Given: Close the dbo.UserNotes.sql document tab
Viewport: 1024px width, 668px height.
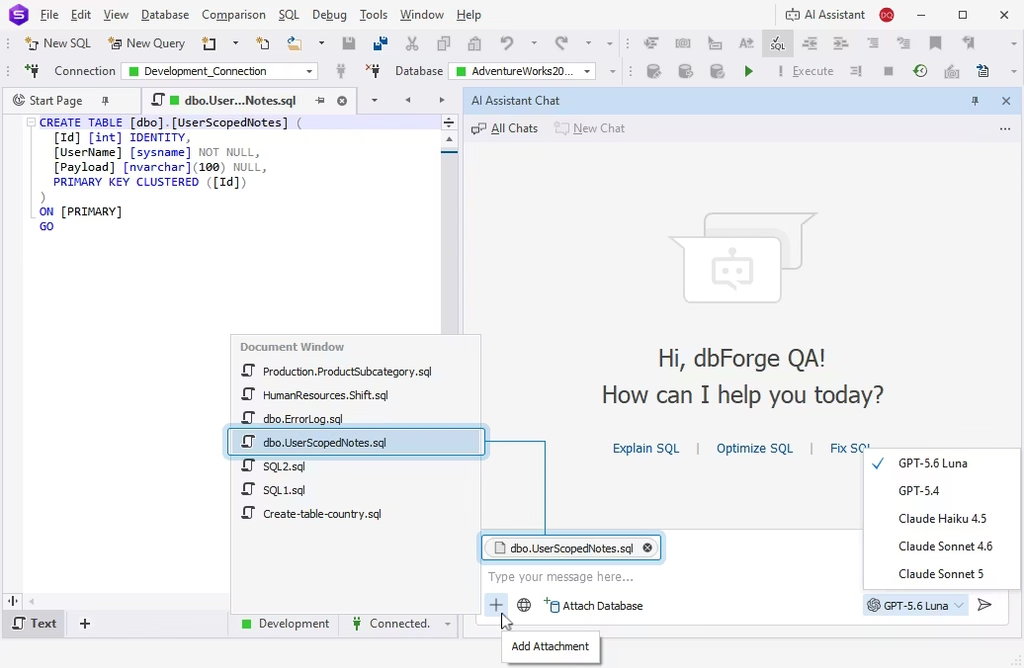Looking at the screenshot, I should pyautogui.click(x=342, y=101).
